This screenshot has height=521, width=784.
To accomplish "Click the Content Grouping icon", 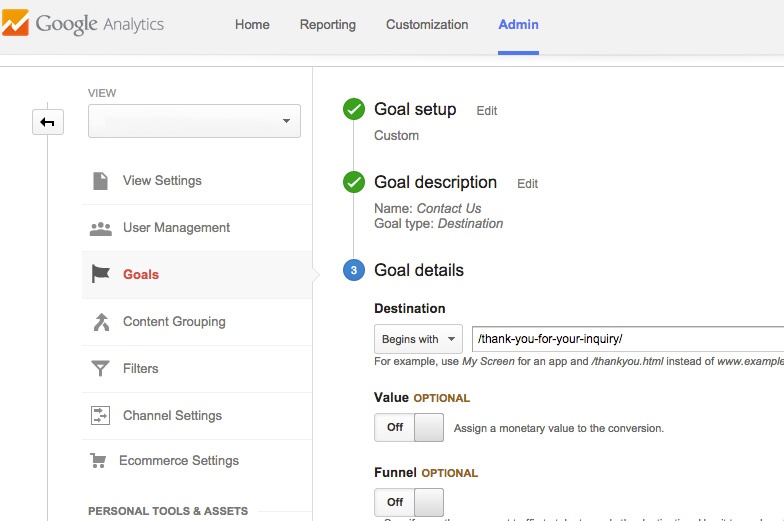I will (x=100, y=322).
